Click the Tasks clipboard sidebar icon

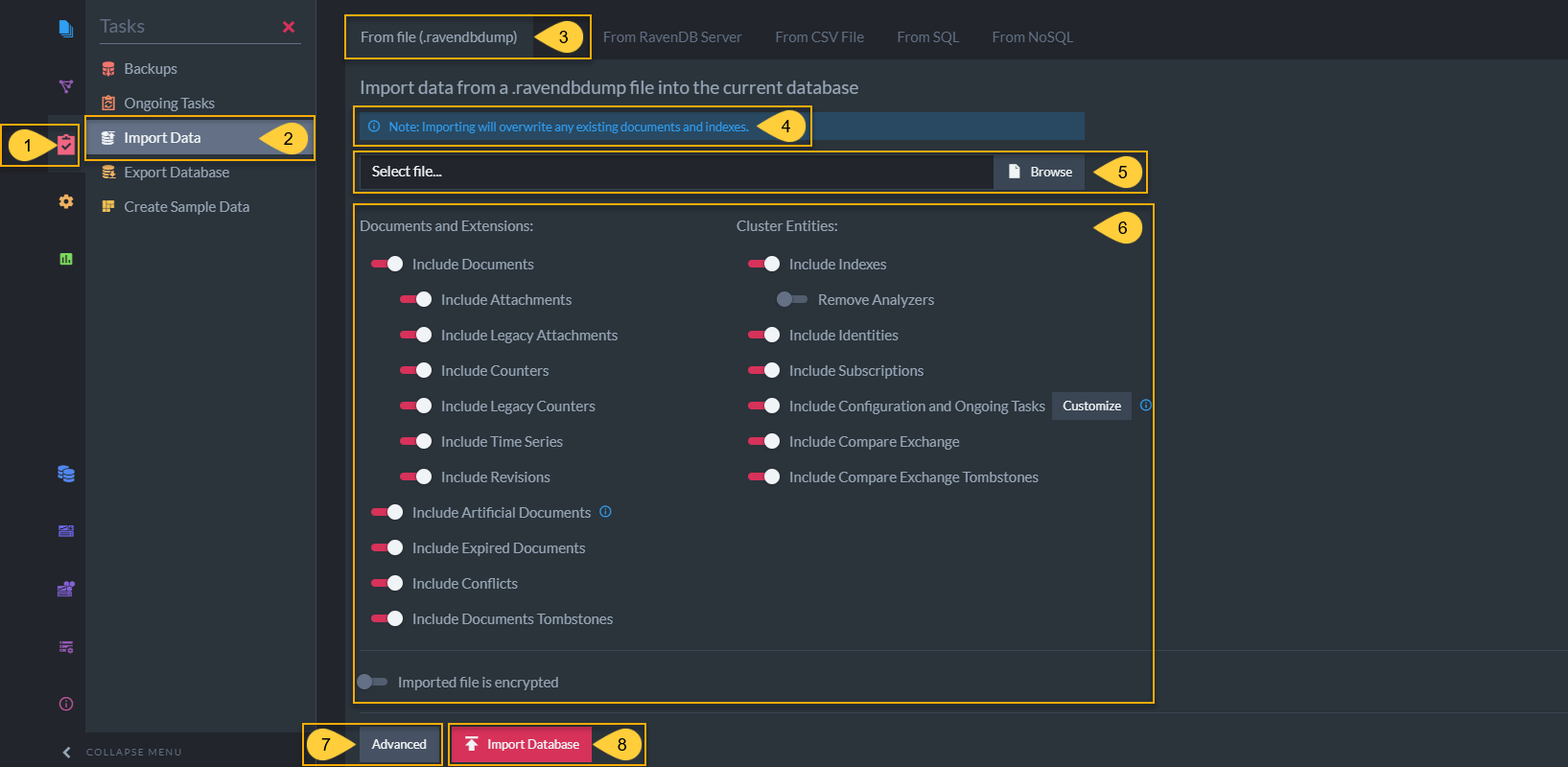click(x=65, y=145)
